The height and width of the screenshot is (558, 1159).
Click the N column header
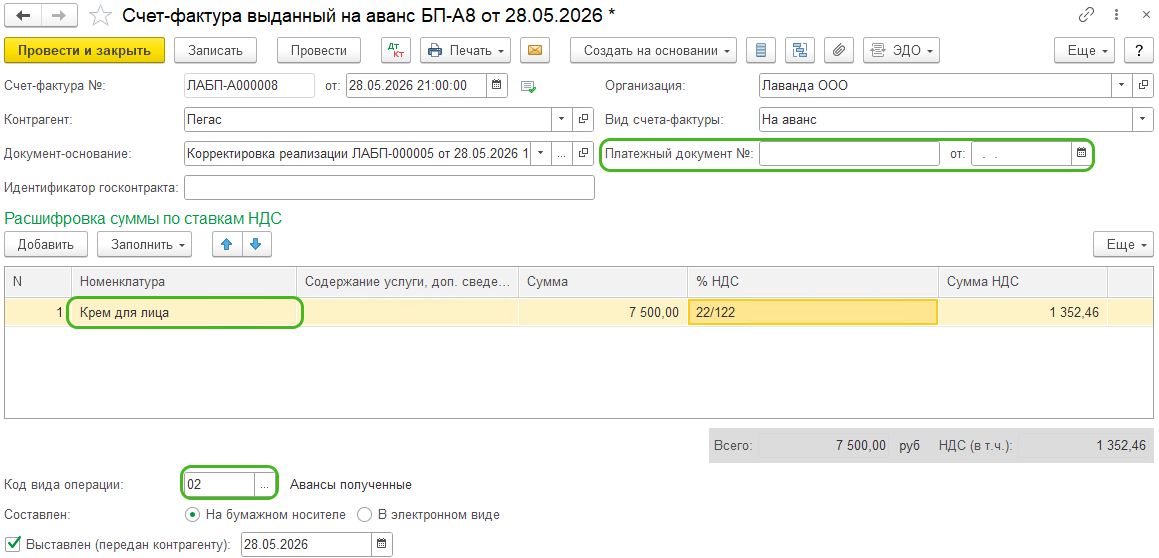tap(38, 282)
